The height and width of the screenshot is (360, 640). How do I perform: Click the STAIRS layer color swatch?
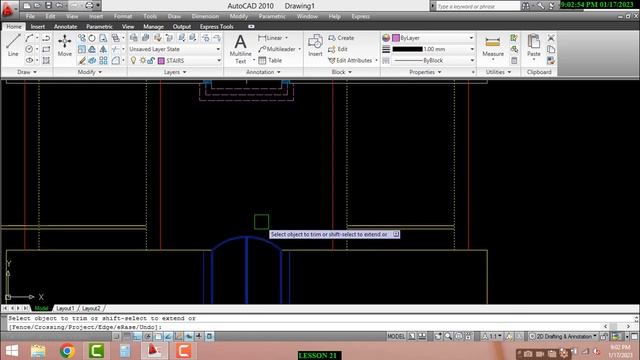pos(161,60)
